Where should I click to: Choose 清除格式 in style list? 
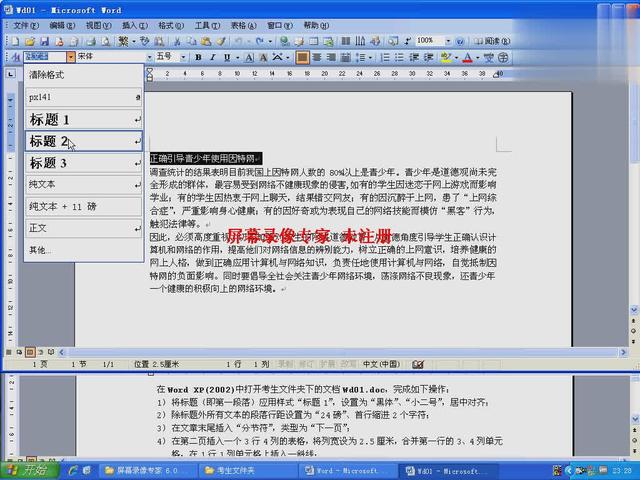pyautogui.click(x=84, y=75)
